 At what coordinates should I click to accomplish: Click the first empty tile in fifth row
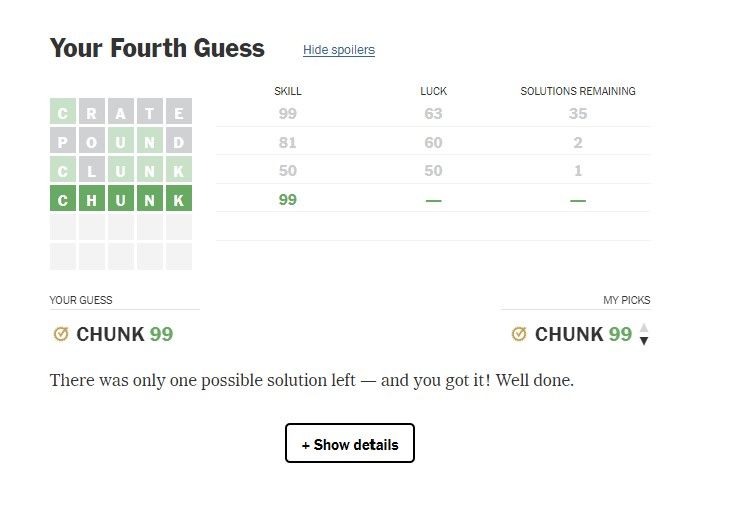pos(63,229)
